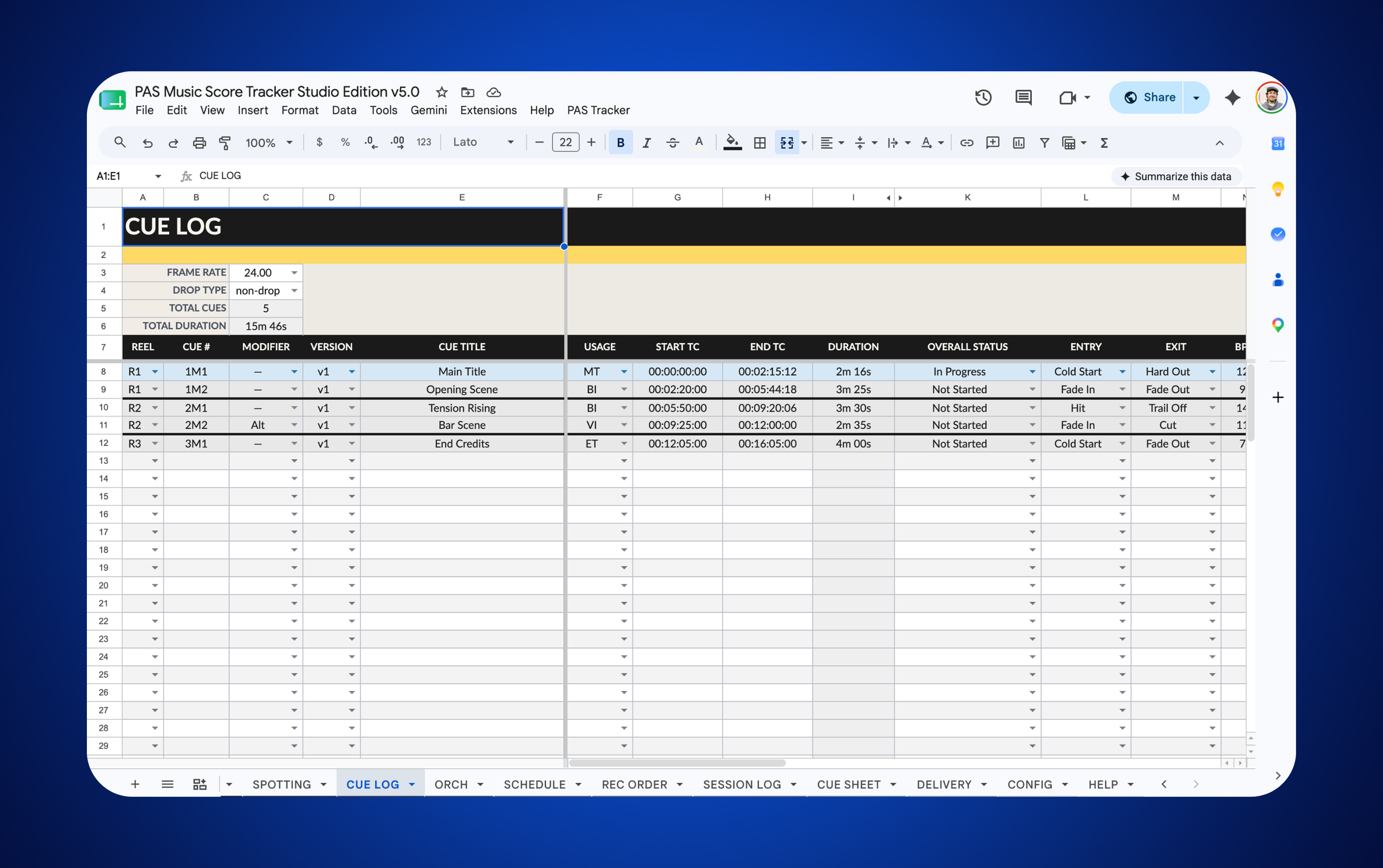Viewport: 1383px width, 868px height.
Task: Switch to the SPOTTING tab
Action: pos(282,784)
